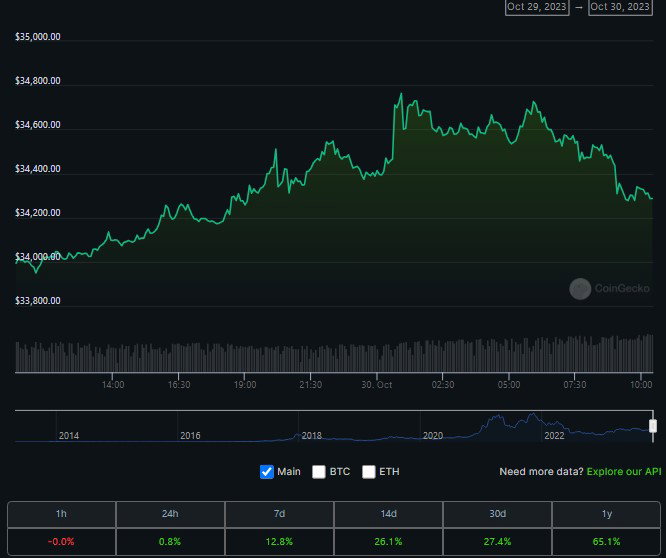Click the 07:30 time axis label

pos(575,385)
